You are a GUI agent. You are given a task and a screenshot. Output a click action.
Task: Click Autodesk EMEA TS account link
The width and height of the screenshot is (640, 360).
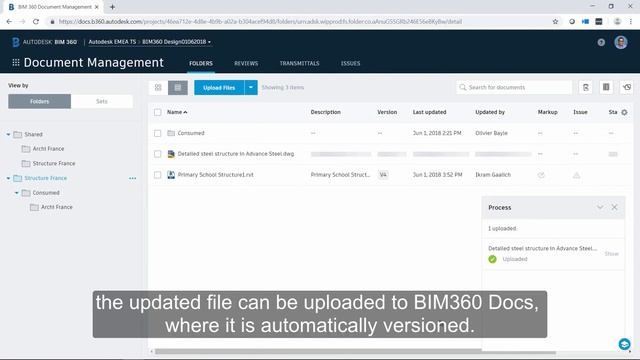(112, 42)
